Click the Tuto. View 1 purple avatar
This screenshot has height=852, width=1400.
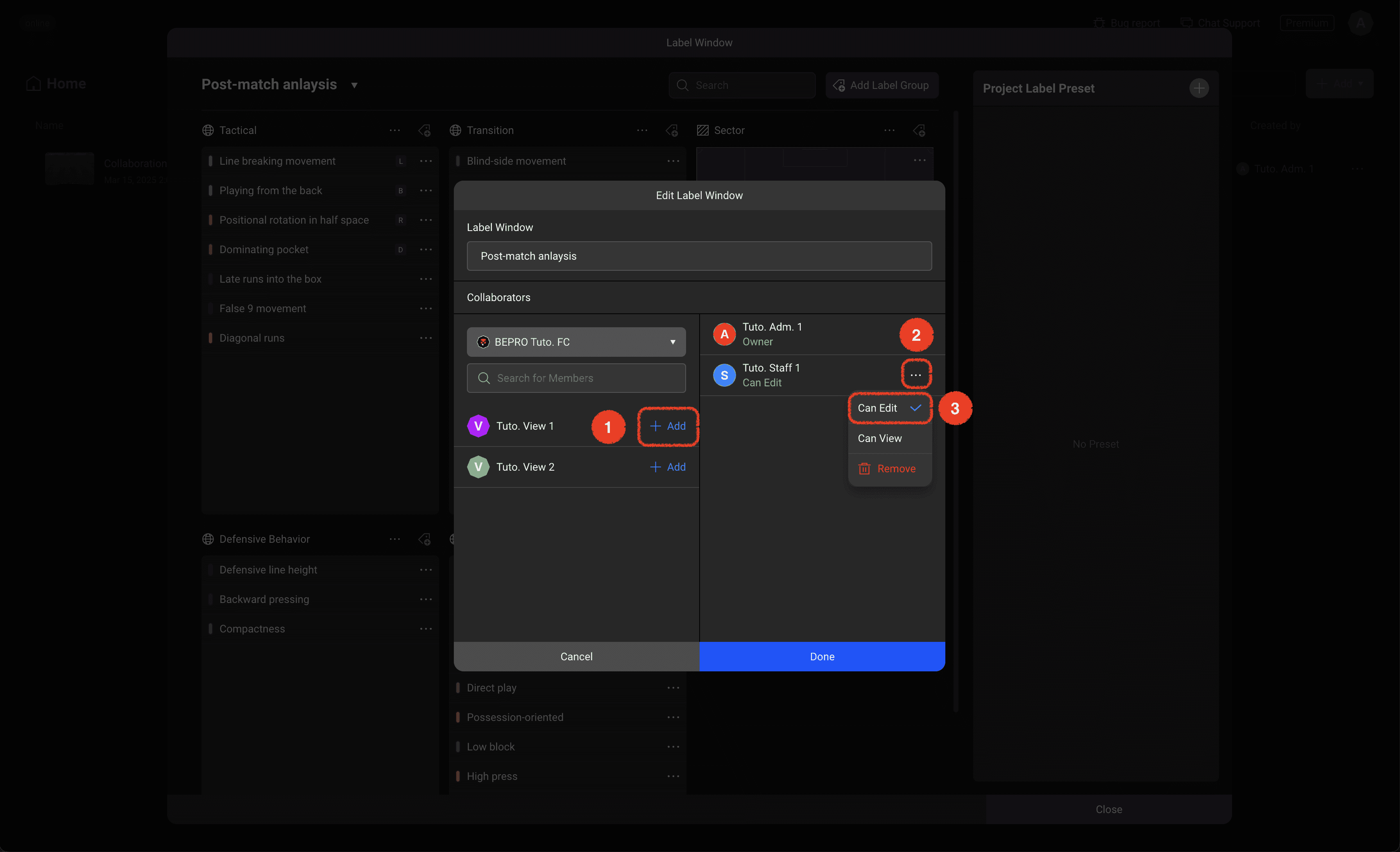[478, 426]
